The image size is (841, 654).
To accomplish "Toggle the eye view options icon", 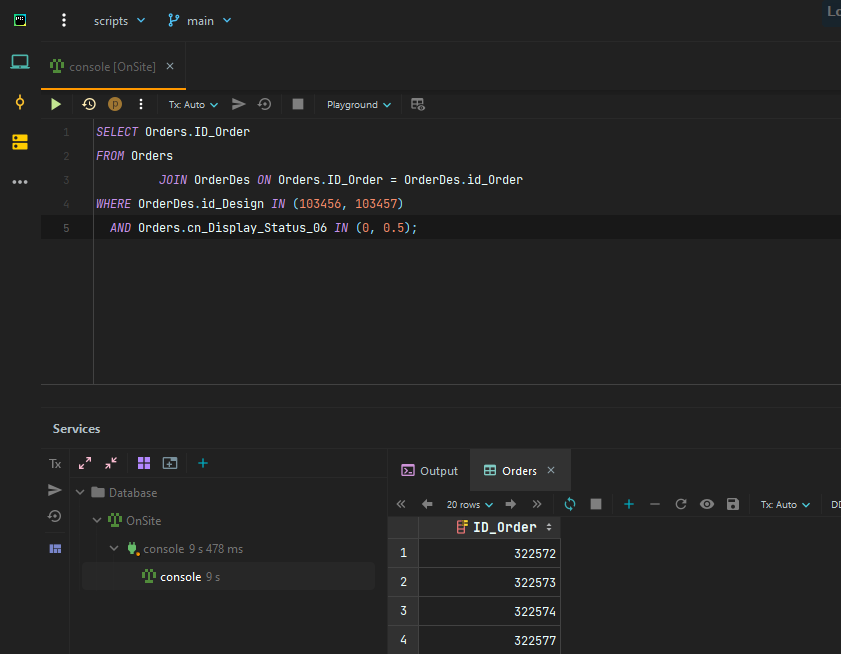I will pyautogui.click(x=708, y=504).
